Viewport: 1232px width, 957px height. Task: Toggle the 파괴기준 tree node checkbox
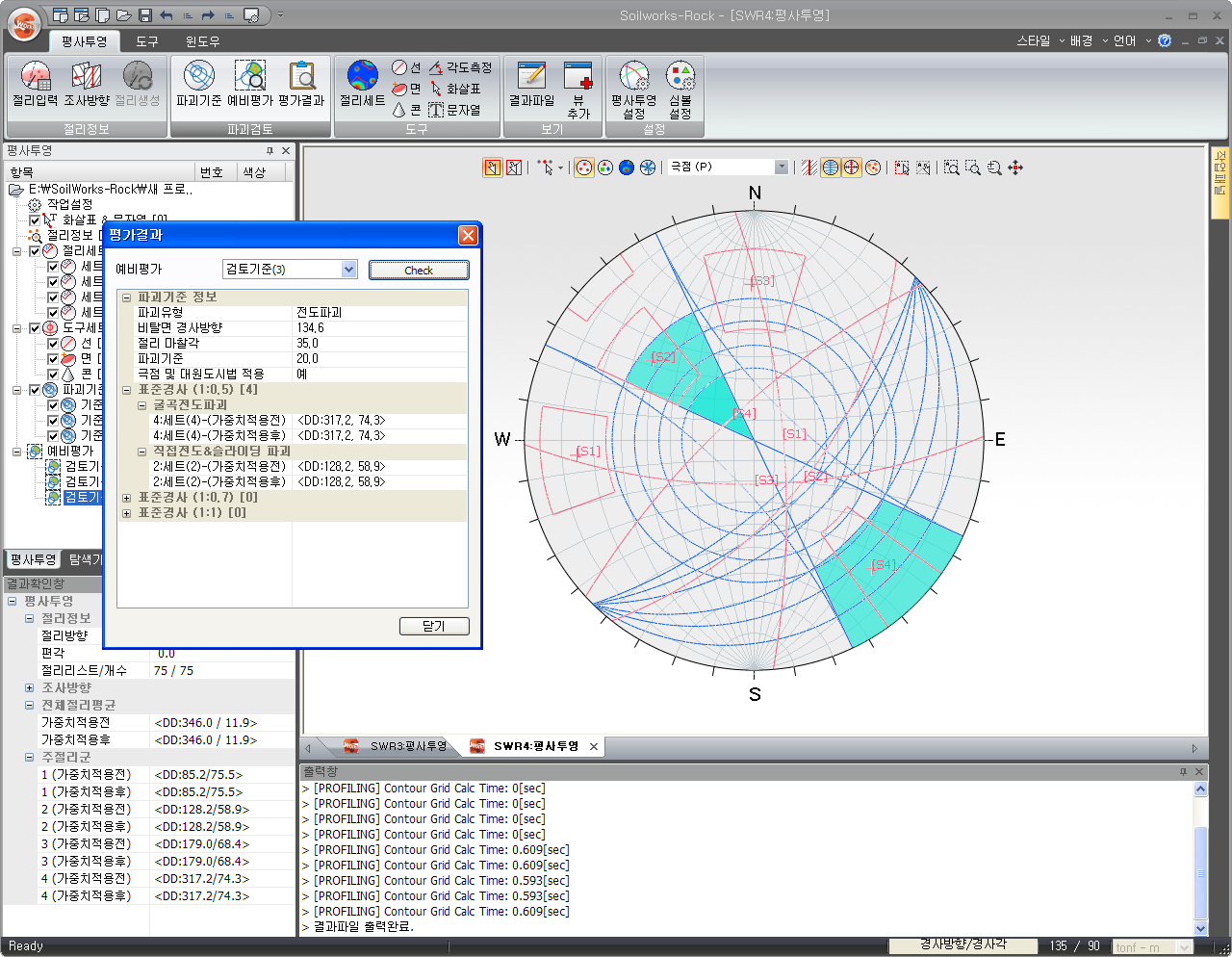[35, 390]
